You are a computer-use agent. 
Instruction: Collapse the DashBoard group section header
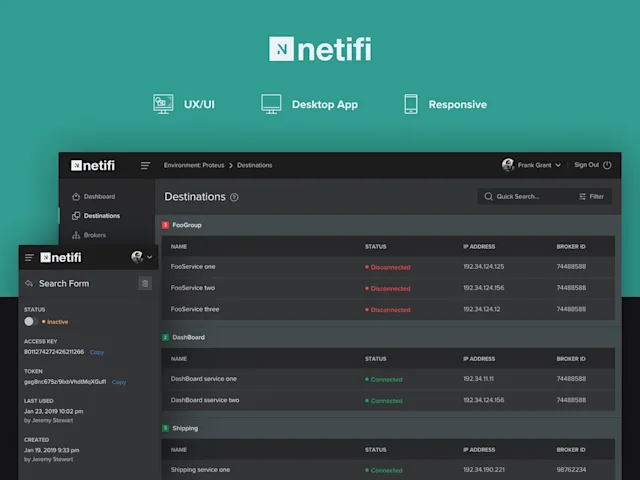(388, 337)
